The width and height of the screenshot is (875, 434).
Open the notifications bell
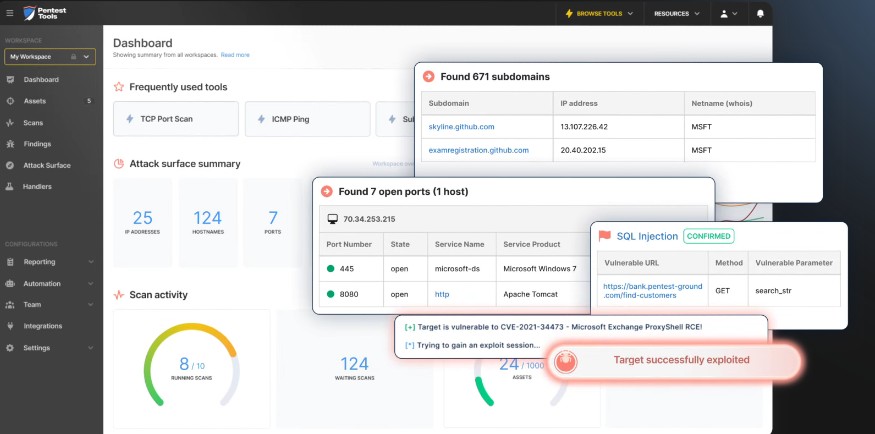click(x=760, y=13)
